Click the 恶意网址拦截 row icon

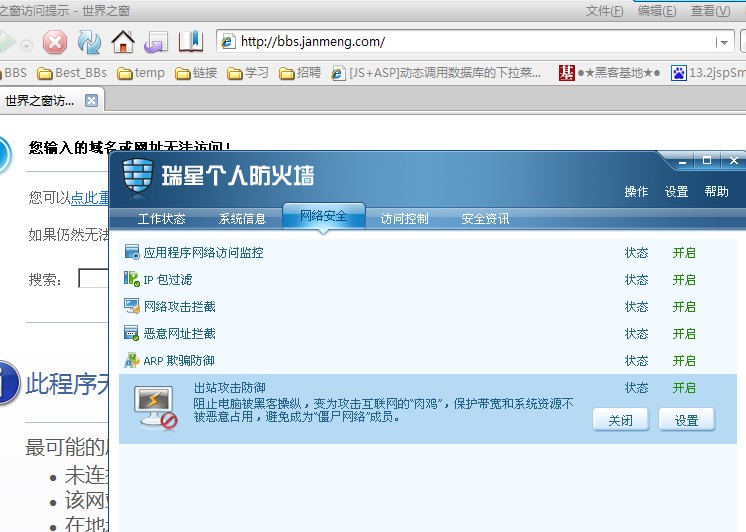point(132,333)
